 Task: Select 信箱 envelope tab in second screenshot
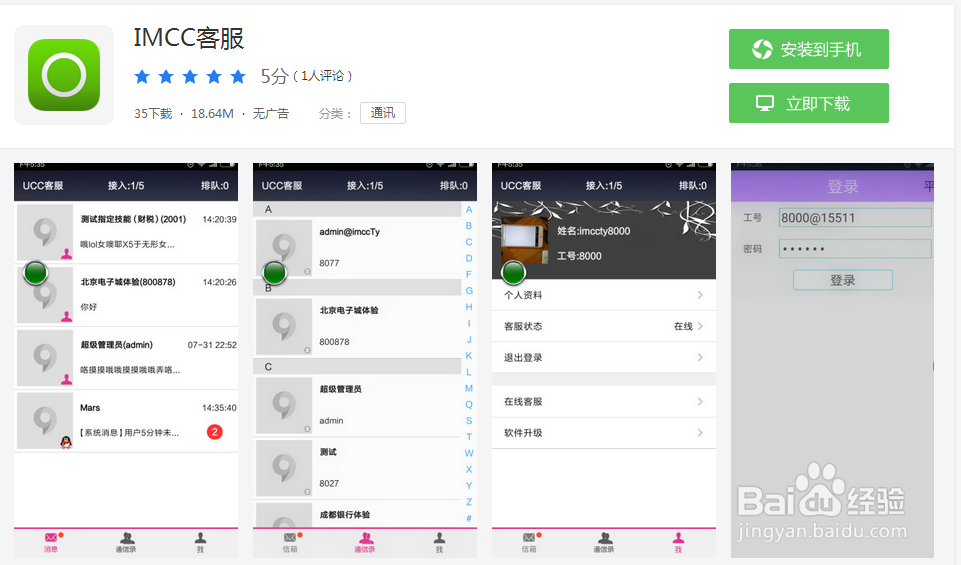click(291, 542)
